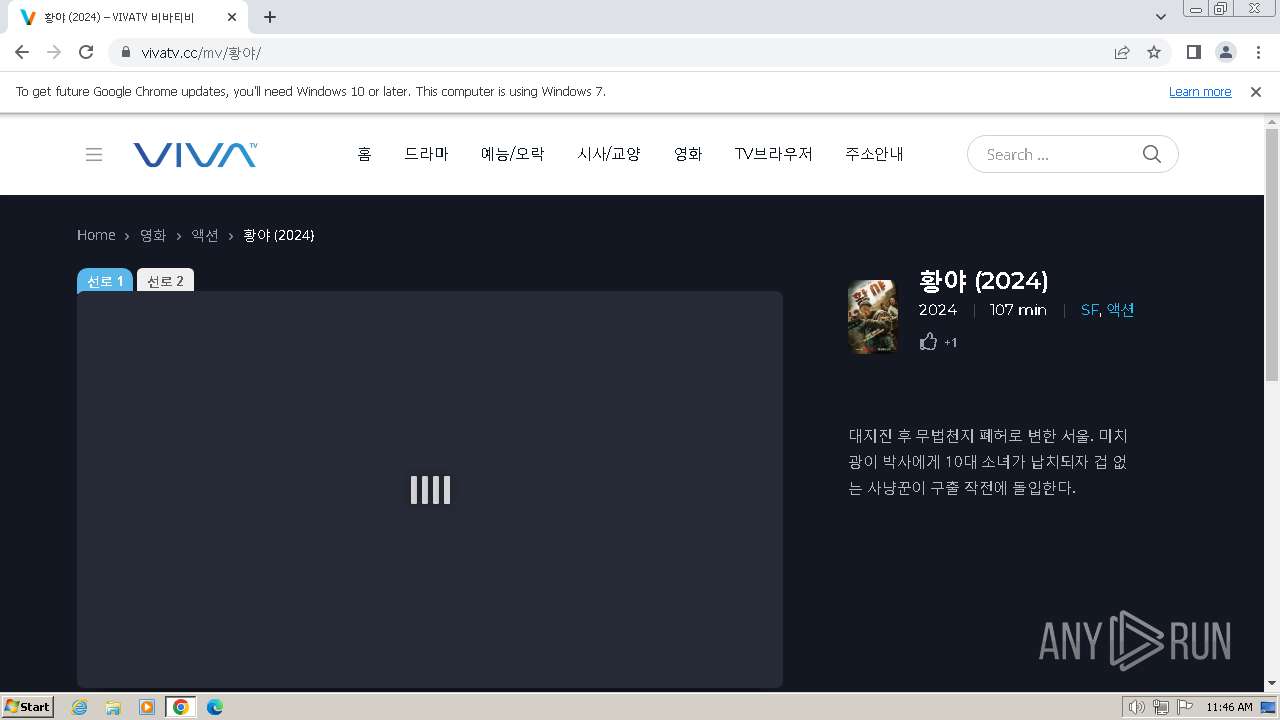This screenshot has height=720, width=1280.
Task: Share this page icon
Action: (x=1122, y=52)
